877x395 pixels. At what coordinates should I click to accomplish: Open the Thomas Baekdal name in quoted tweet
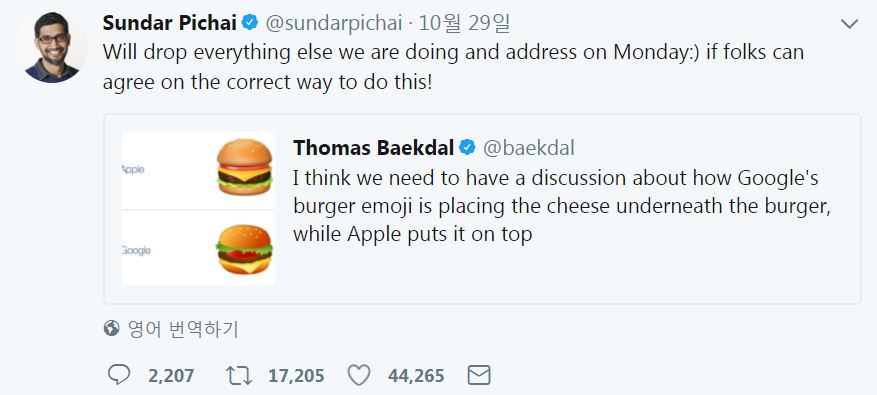click(374, 148)
